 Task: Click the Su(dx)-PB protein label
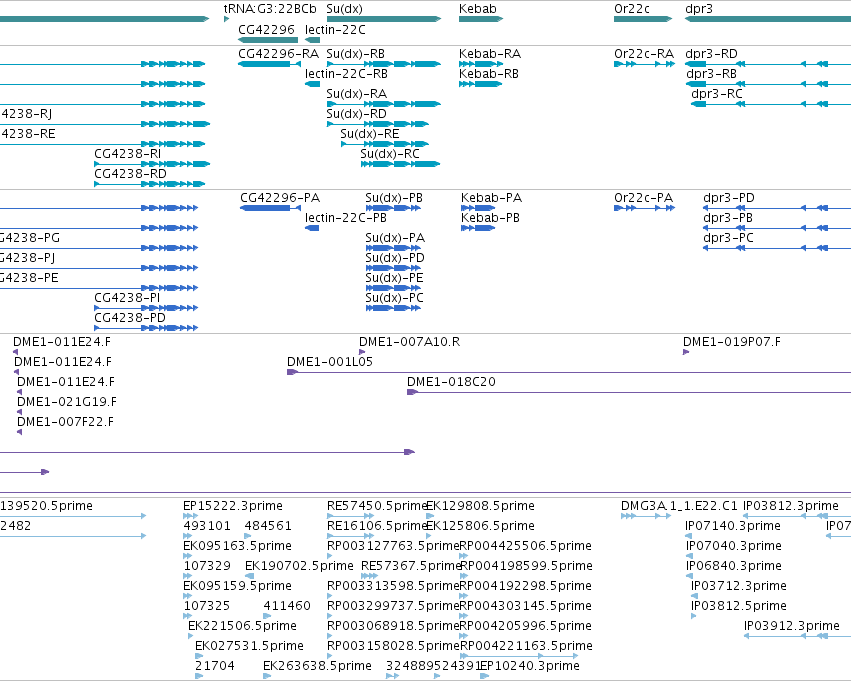(394, 198)
